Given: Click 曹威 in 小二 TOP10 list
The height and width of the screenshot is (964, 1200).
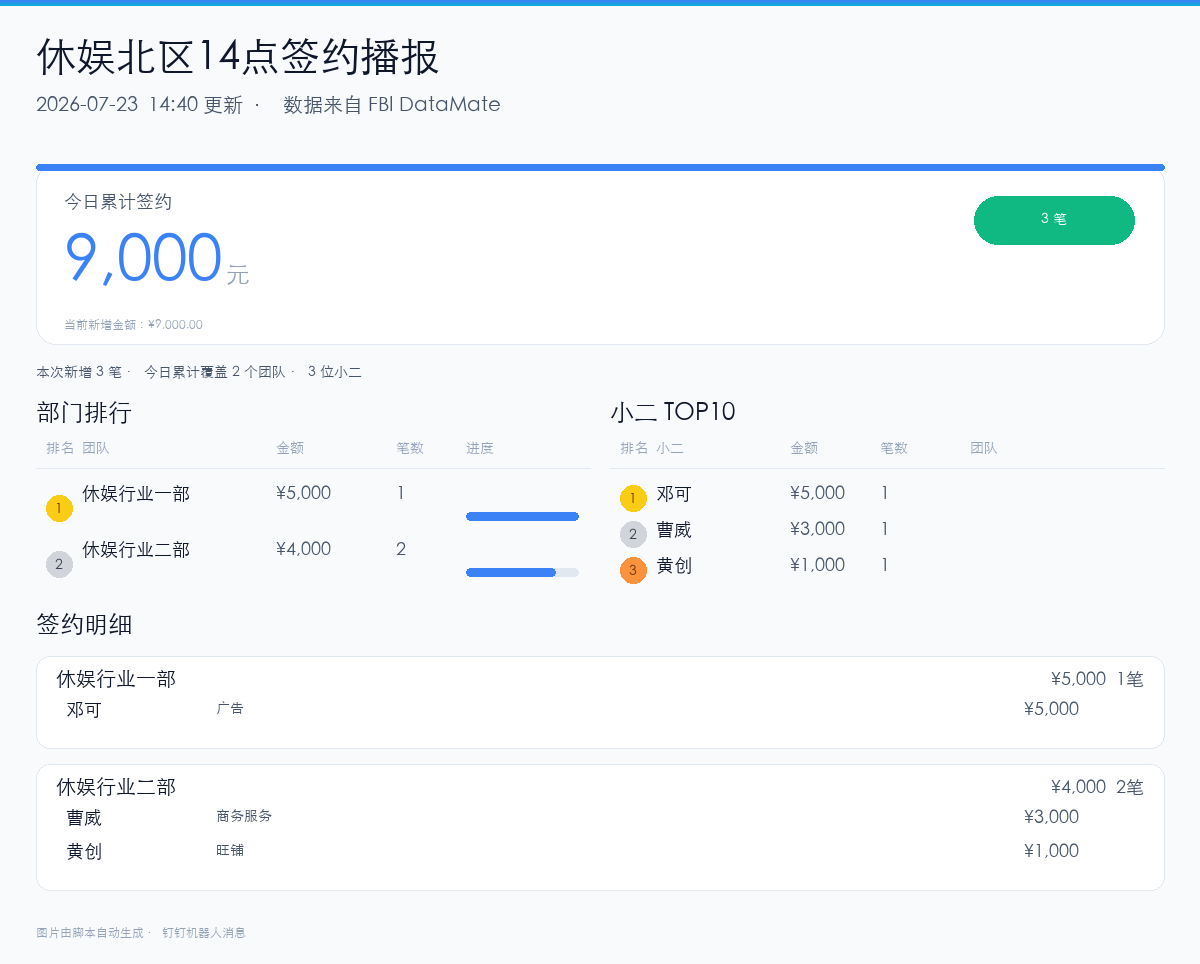Looking at the screenshot, I should coord(674,530).
